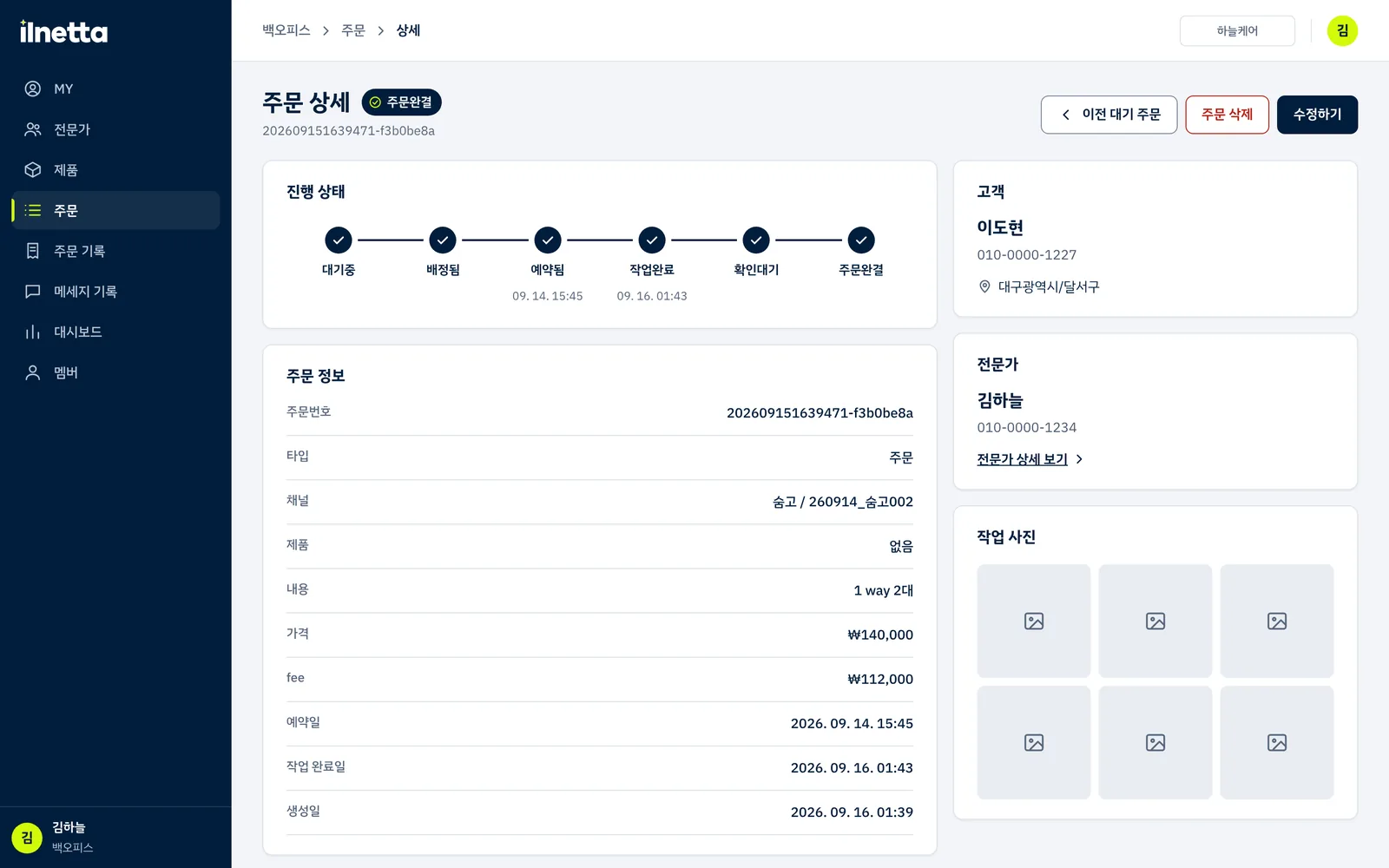
Task: Open the 대시보드 chart icon
Action: (33, 332)
